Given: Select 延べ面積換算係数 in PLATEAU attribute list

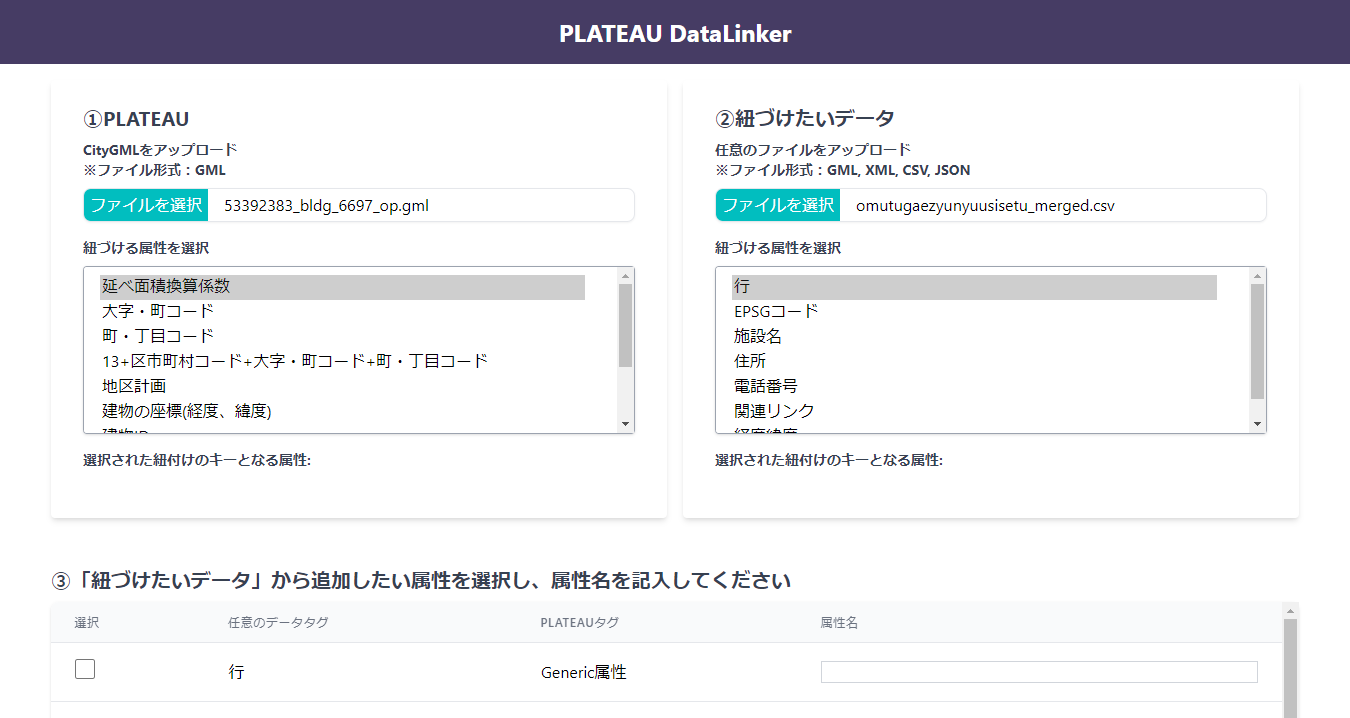Looking at the screenshot, I should pyautogui.click(x=342, y=286).
